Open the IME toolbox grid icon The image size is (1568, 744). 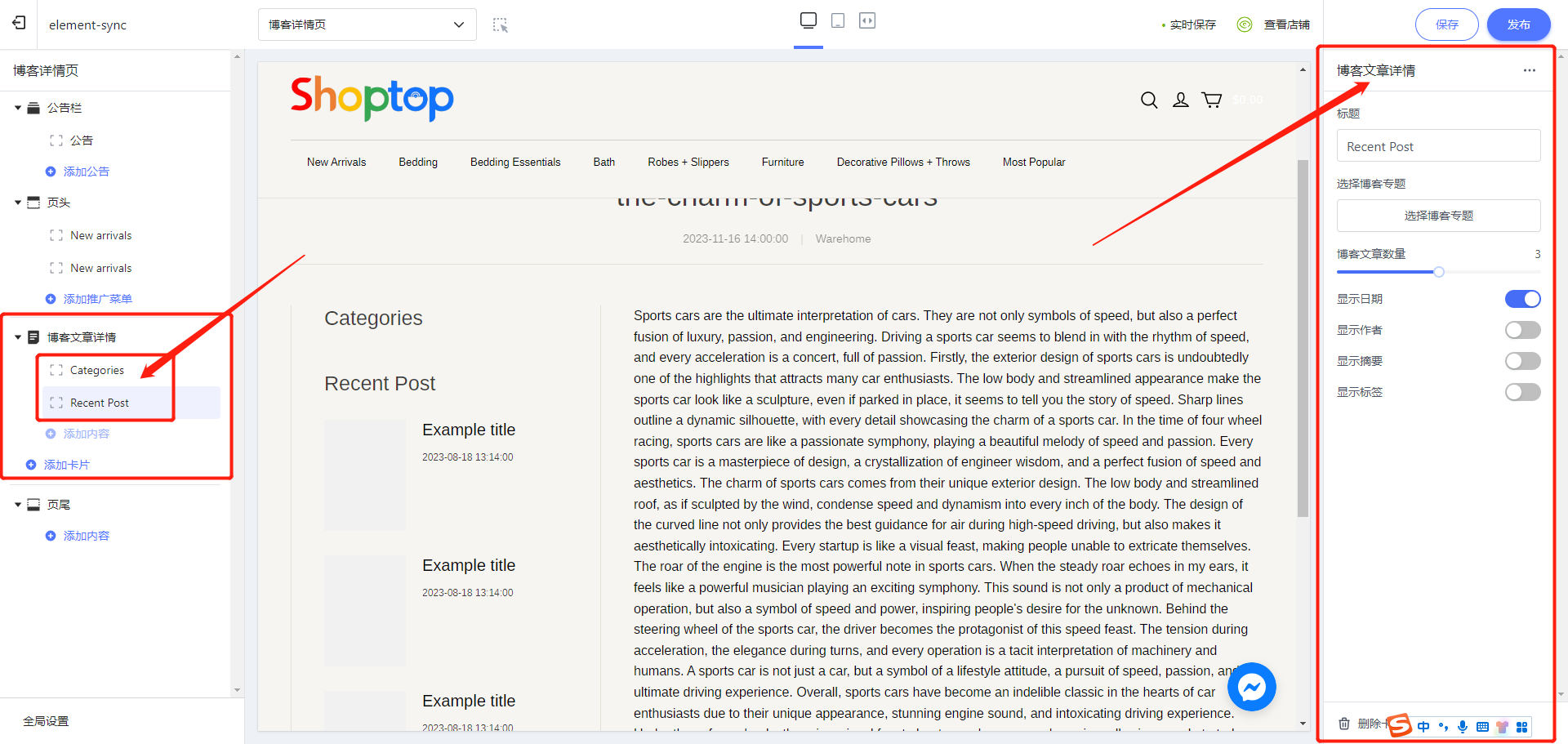tap(1521, 727)
